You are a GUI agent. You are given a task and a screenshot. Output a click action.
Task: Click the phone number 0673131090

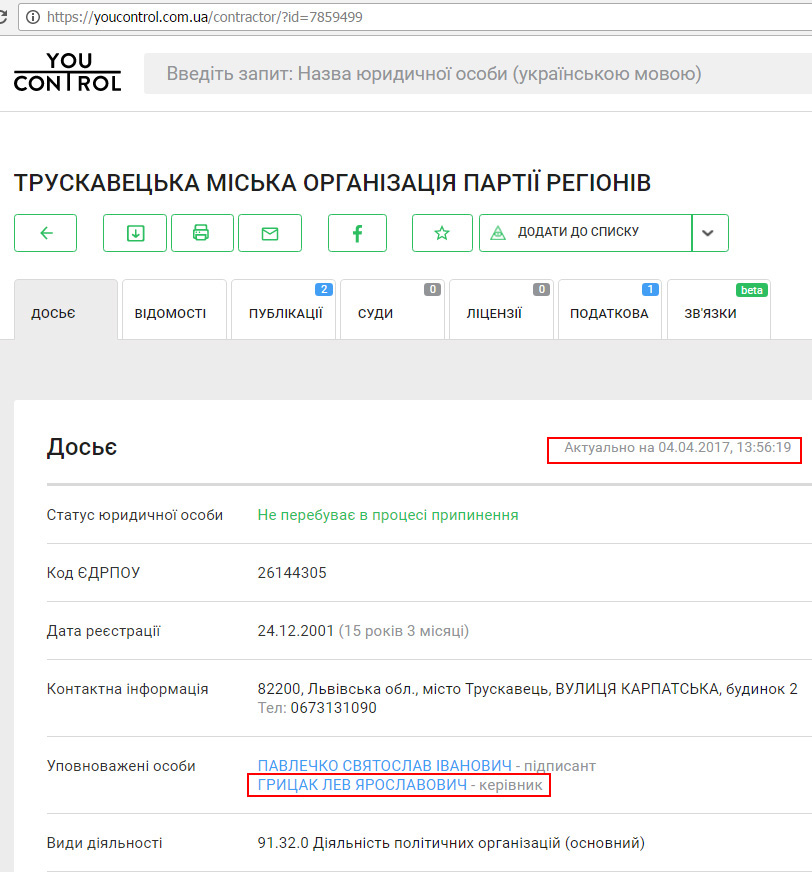[x=333, y=708]
